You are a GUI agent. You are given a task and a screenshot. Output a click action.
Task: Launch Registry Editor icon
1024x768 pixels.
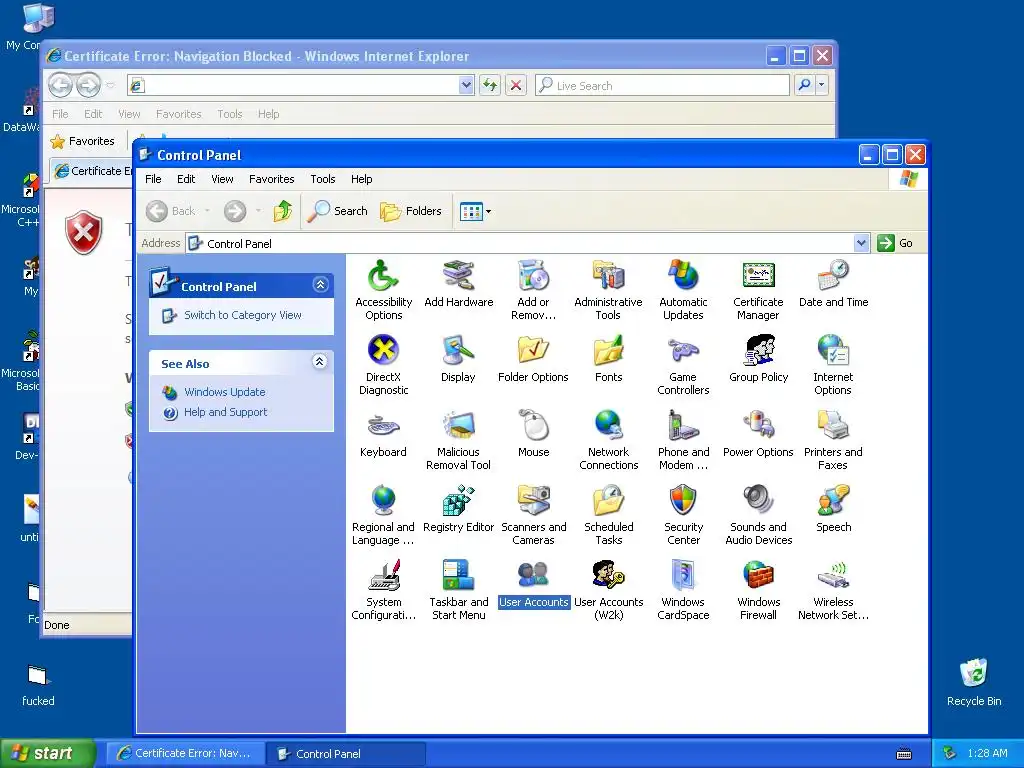458,509
